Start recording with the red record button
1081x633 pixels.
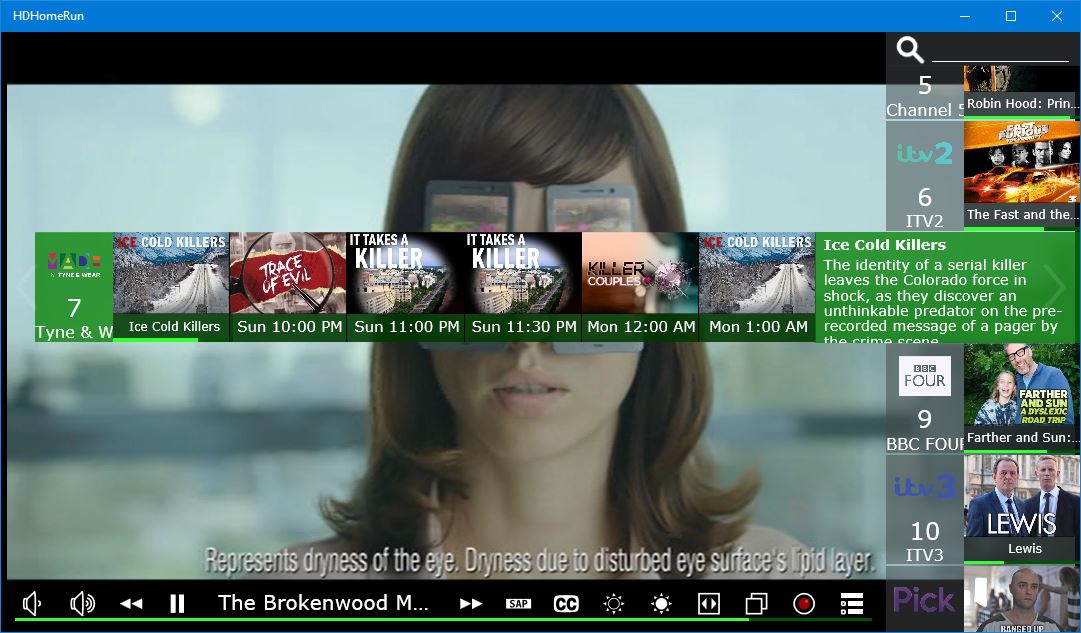click(x=803, y=603)
